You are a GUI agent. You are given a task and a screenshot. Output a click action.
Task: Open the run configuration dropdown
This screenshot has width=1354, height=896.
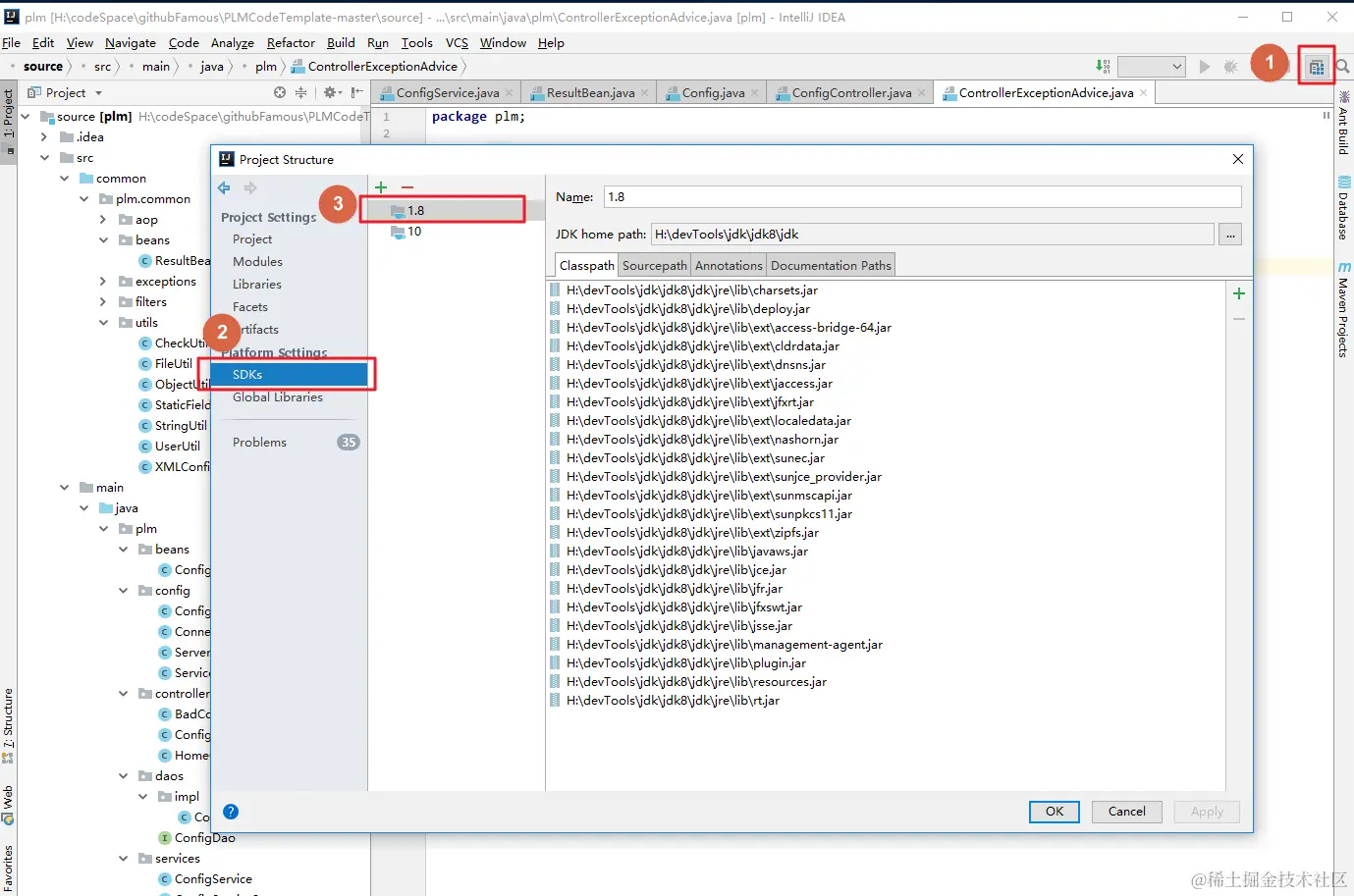point(1152,67)
